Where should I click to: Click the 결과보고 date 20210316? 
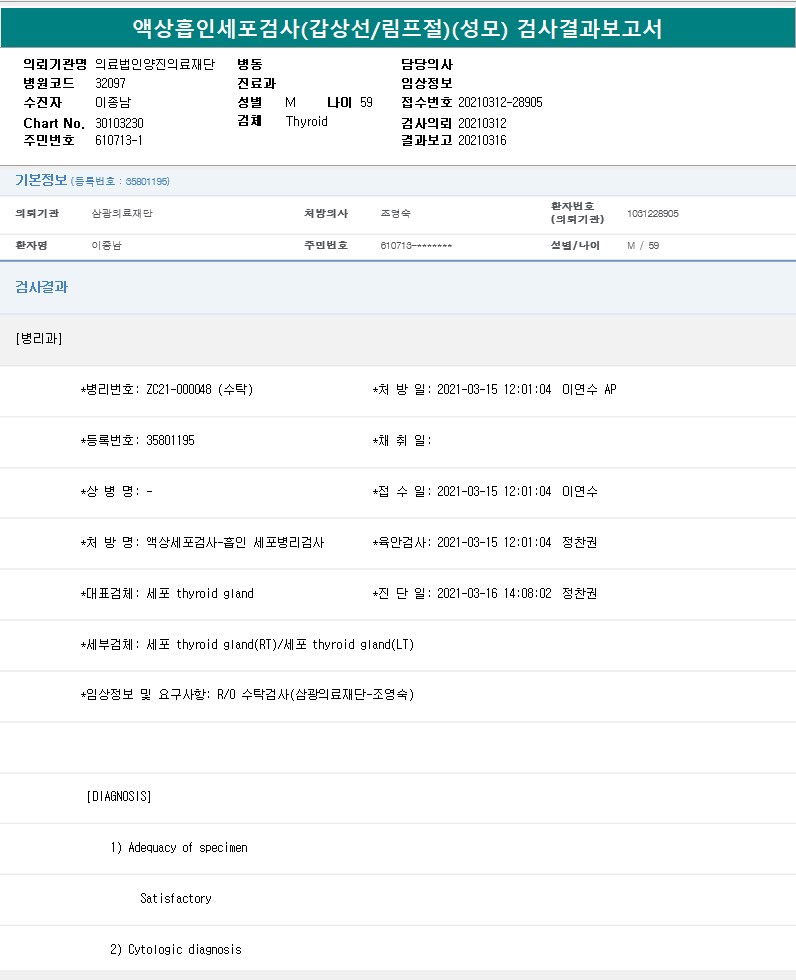point(482,140)
